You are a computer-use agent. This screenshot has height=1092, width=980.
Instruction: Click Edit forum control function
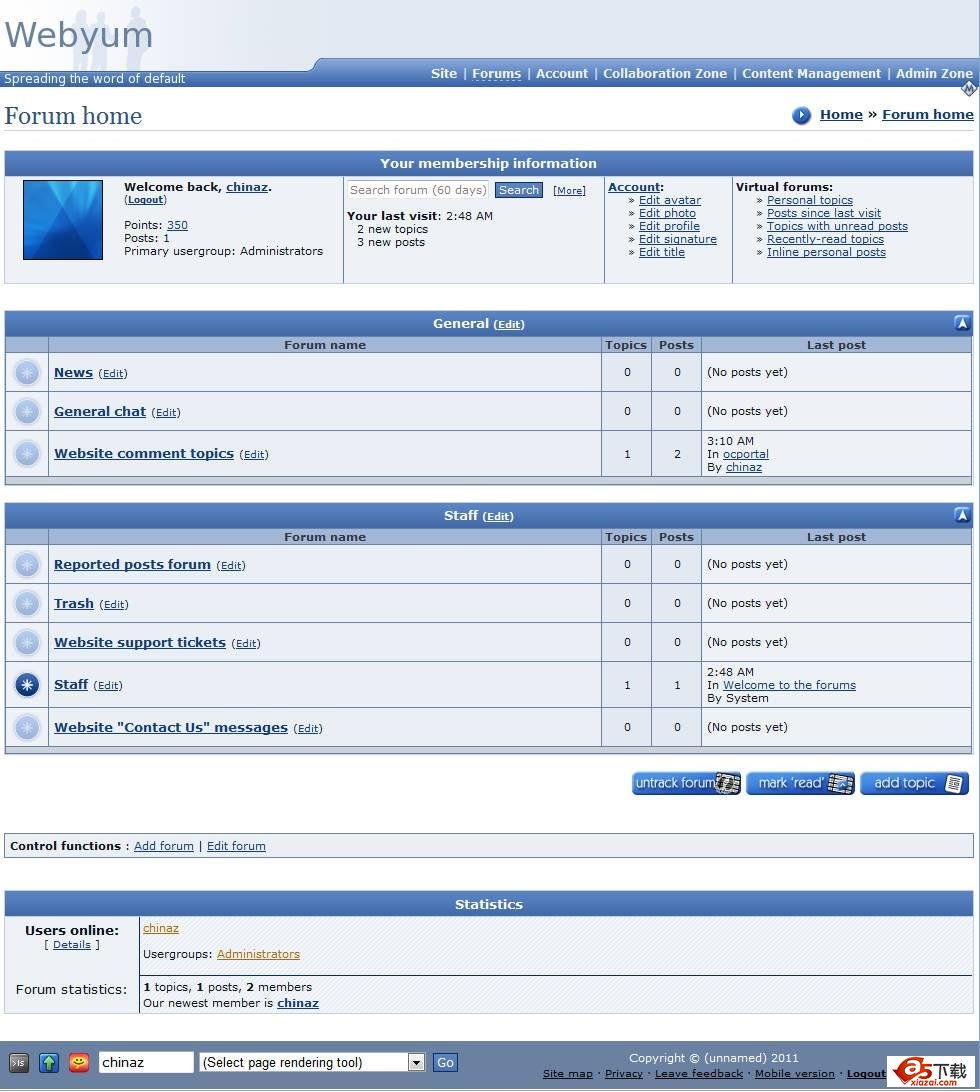click(236, 846)
